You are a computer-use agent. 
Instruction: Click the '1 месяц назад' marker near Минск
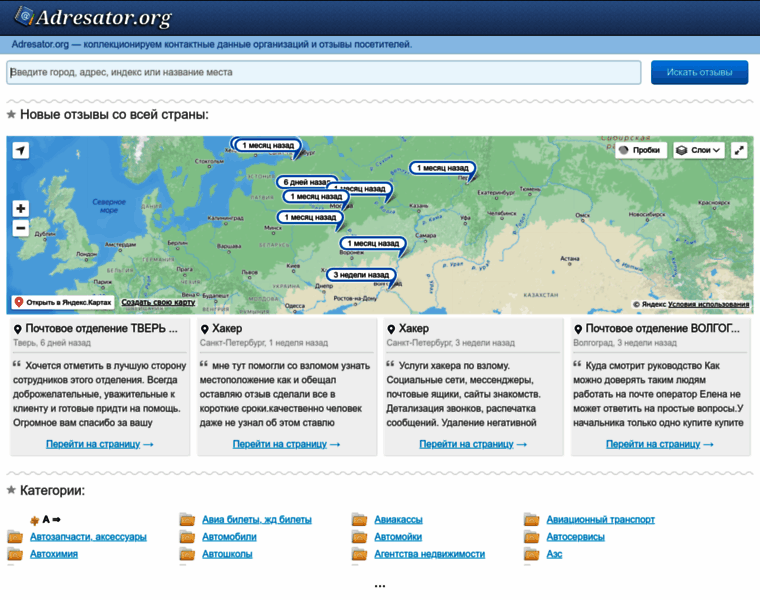[x=310, y=217]
